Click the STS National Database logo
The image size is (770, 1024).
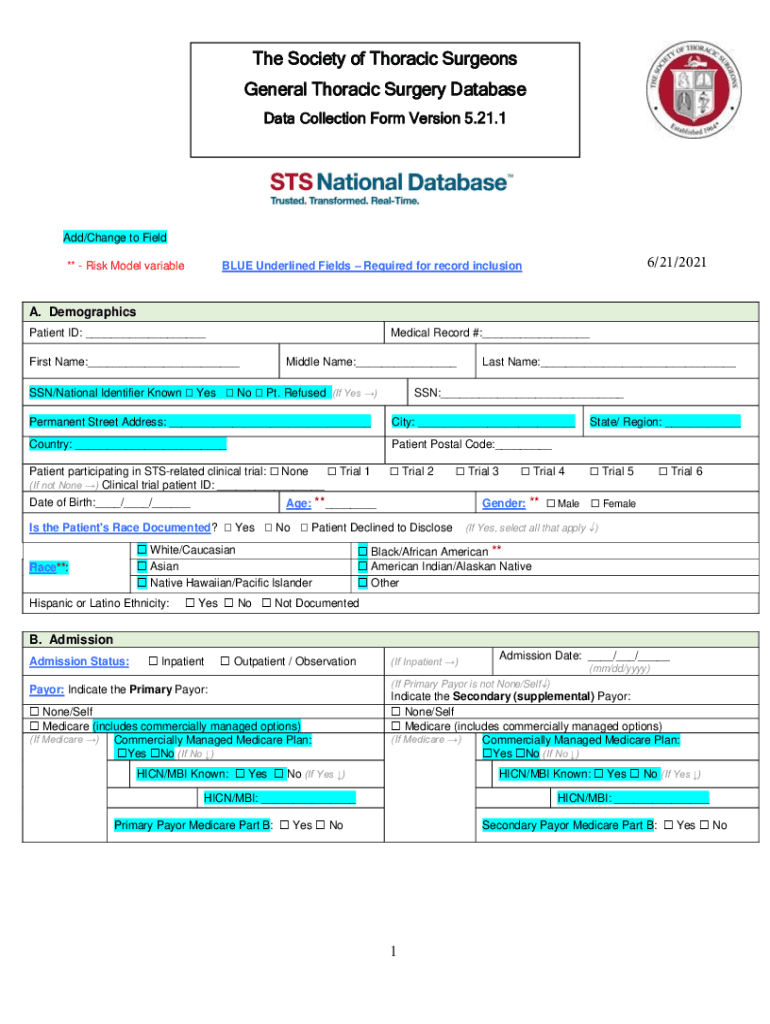[x=392, y=187]
